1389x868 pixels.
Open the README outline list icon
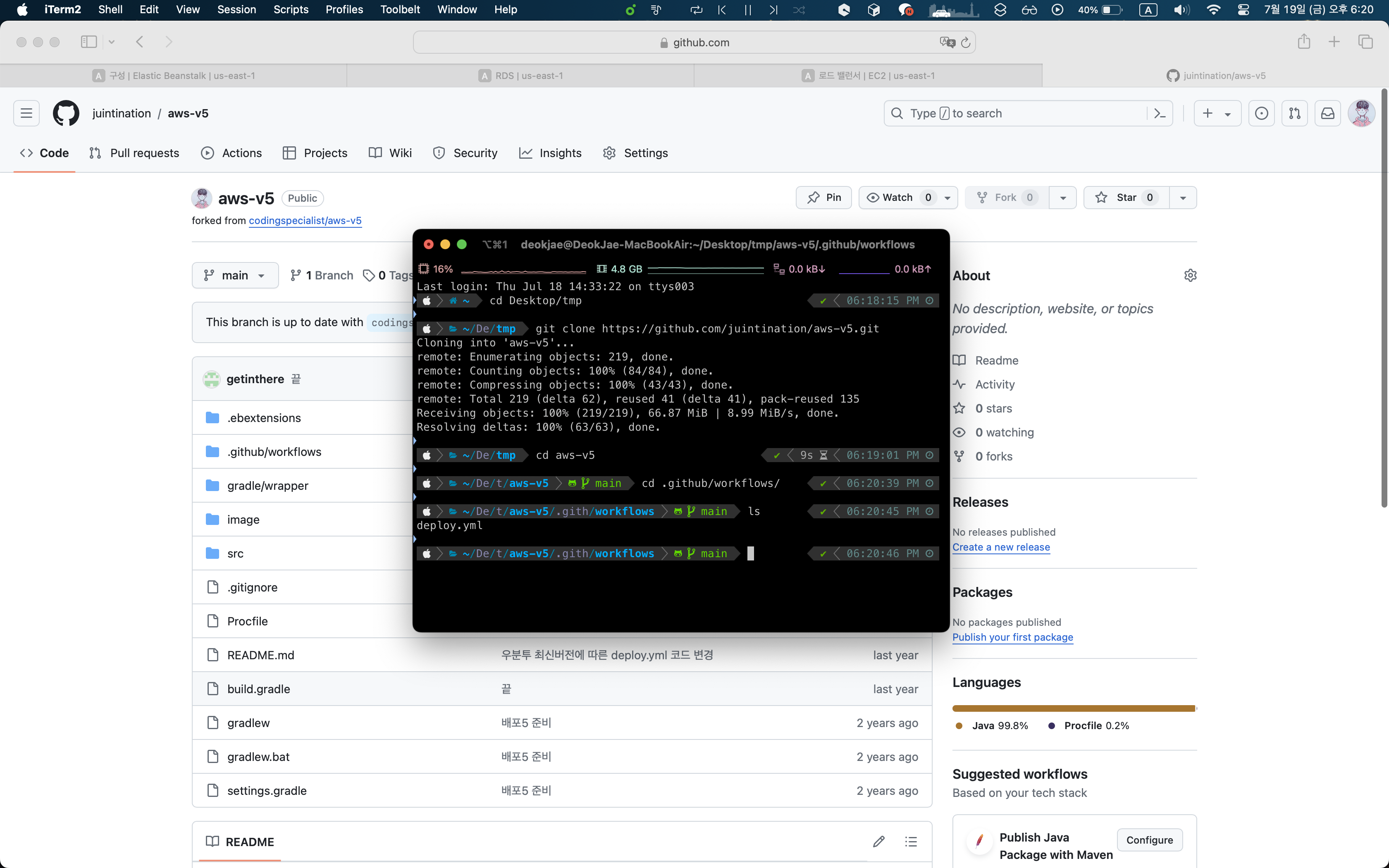(911, 842)
